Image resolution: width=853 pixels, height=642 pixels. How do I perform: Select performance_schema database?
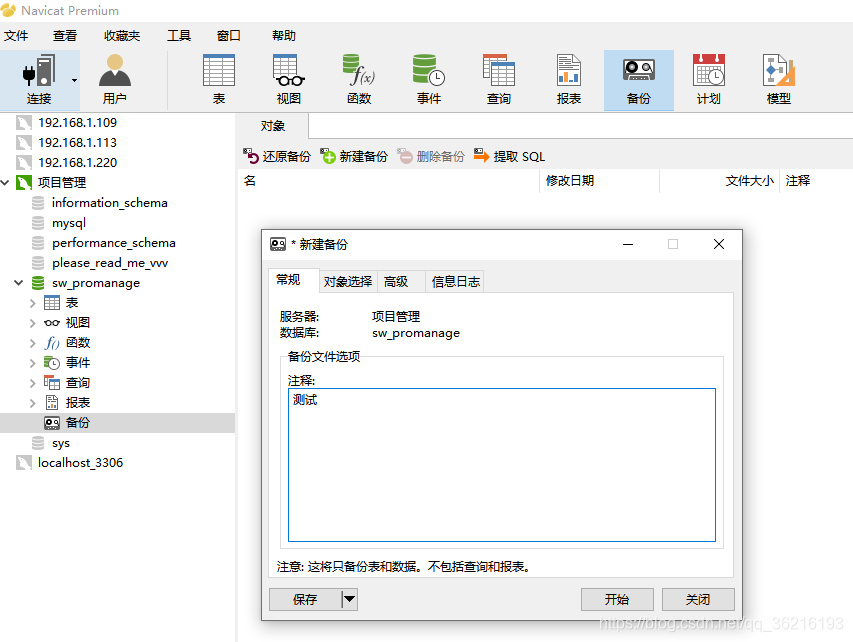click(x=113, y=243)
